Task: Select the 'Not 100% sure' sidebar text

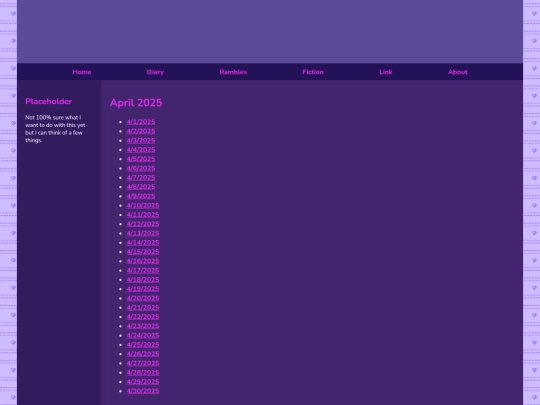Action: (55, 129)
